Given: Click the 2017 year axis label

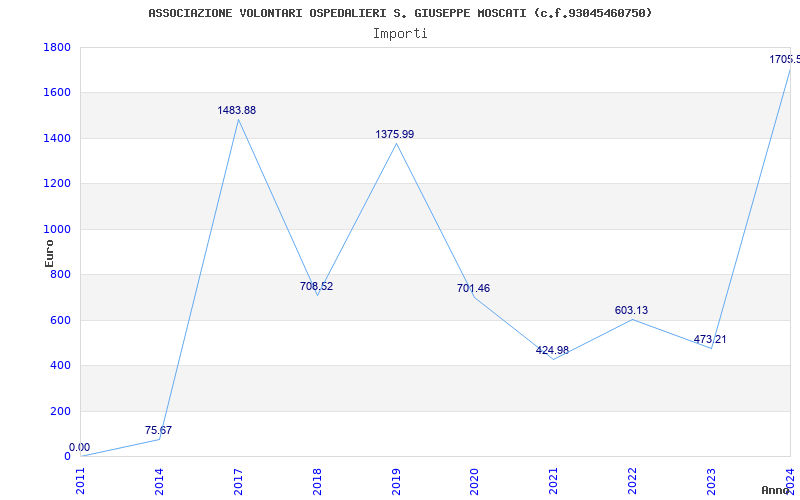Looking at the screenshot, I should coord(238,482).
